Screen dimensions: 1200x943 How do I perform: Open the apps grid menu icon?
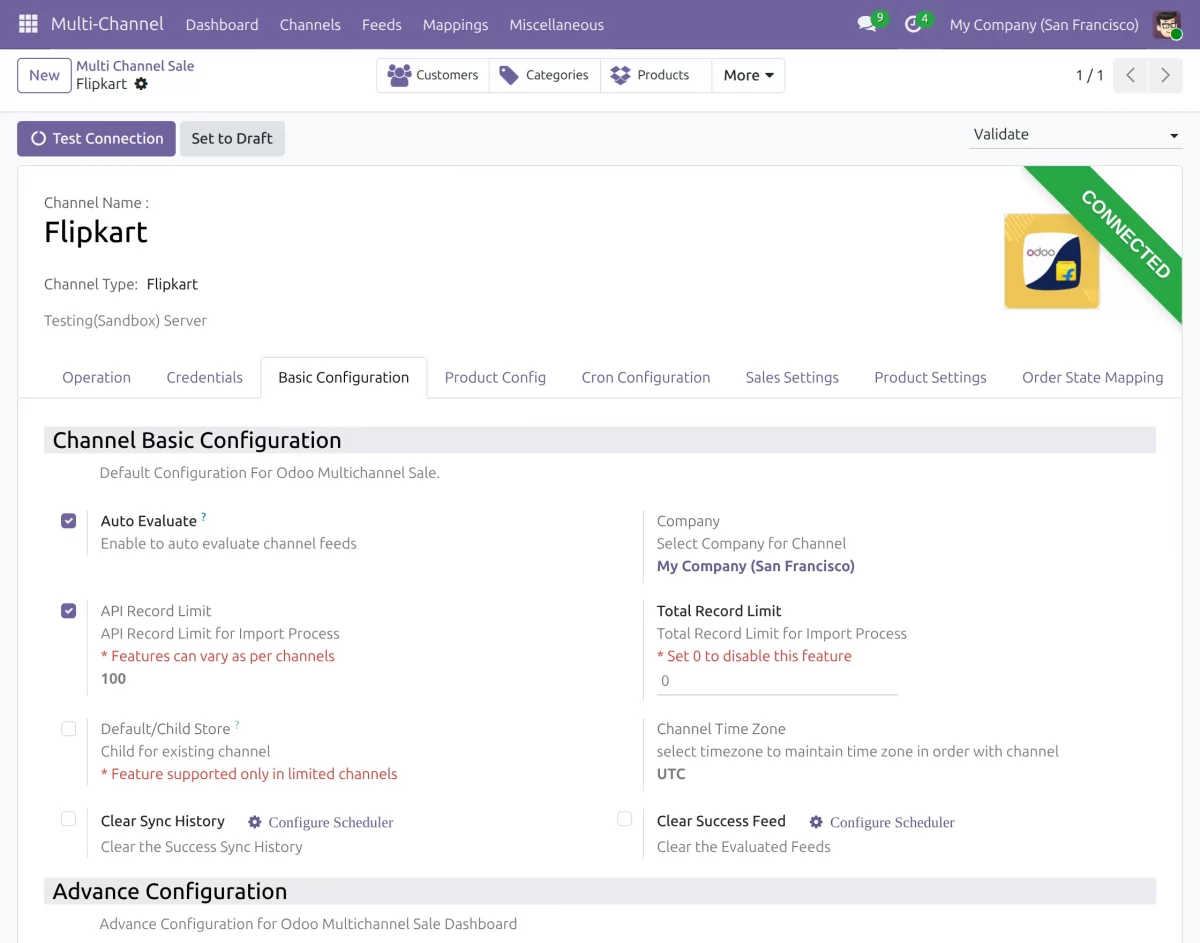click(28, 24)
